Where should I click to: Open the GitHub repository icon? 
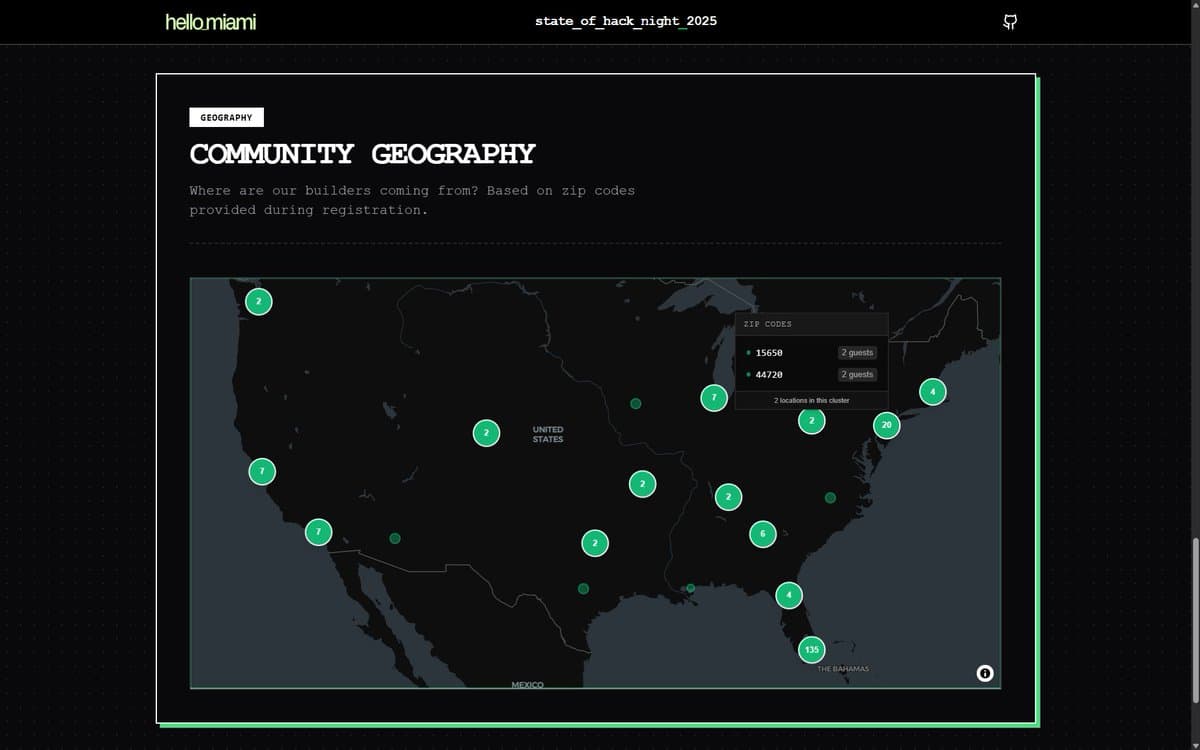pyautogui.click(x=1010, y=21)
